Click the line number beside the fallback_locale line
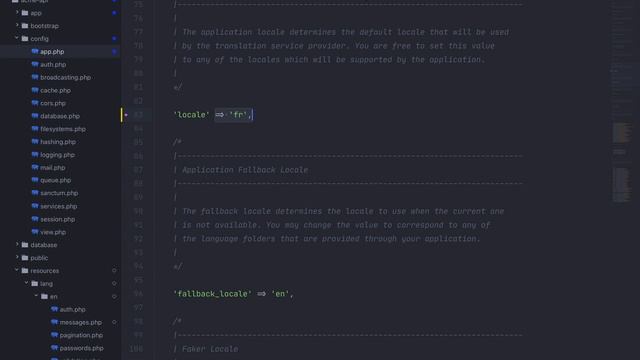Image resolution: width=640 pixels, height=360 pixels. point(138,294)
